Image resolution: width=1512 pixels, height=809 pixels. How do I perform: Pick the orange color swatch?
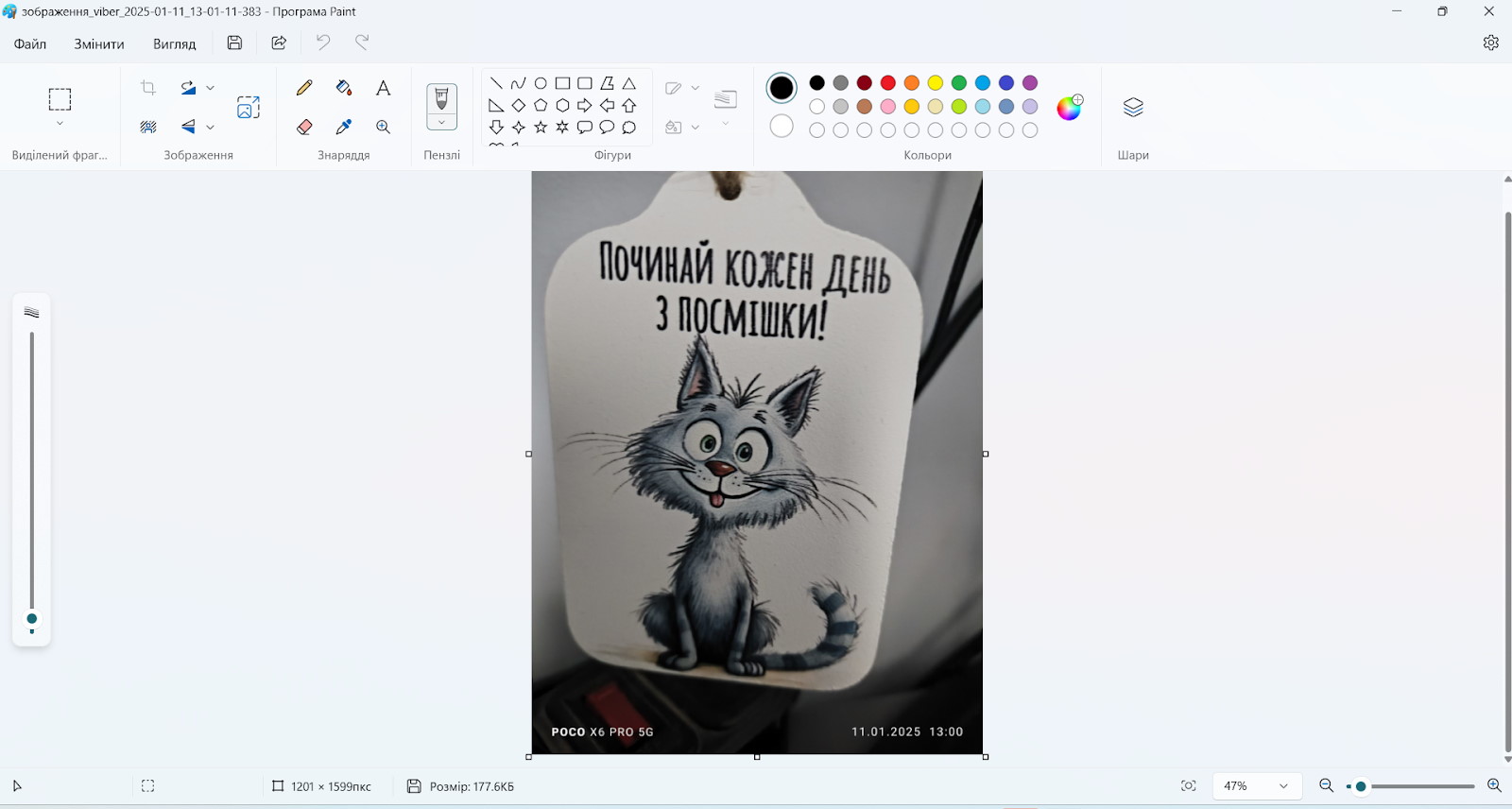tap(912, 83)
